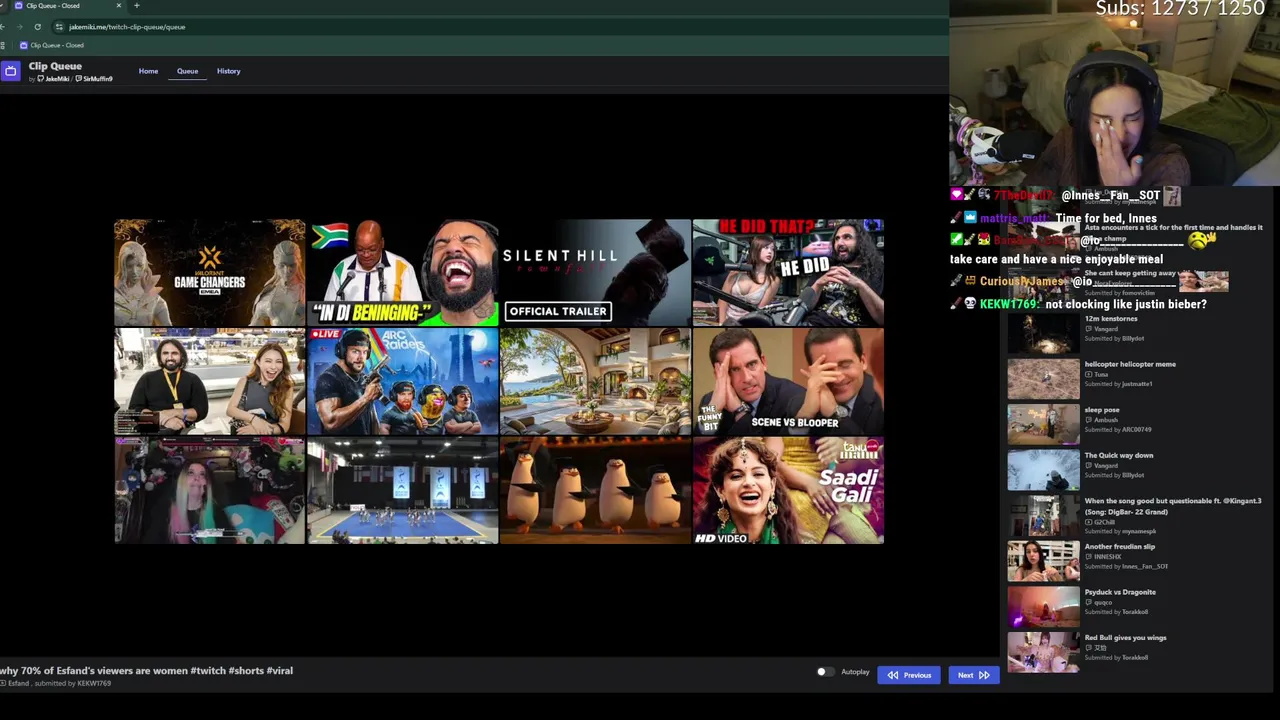
Task: Click 'Submitted by ARC00749' text
Action: click(1118, 430)
